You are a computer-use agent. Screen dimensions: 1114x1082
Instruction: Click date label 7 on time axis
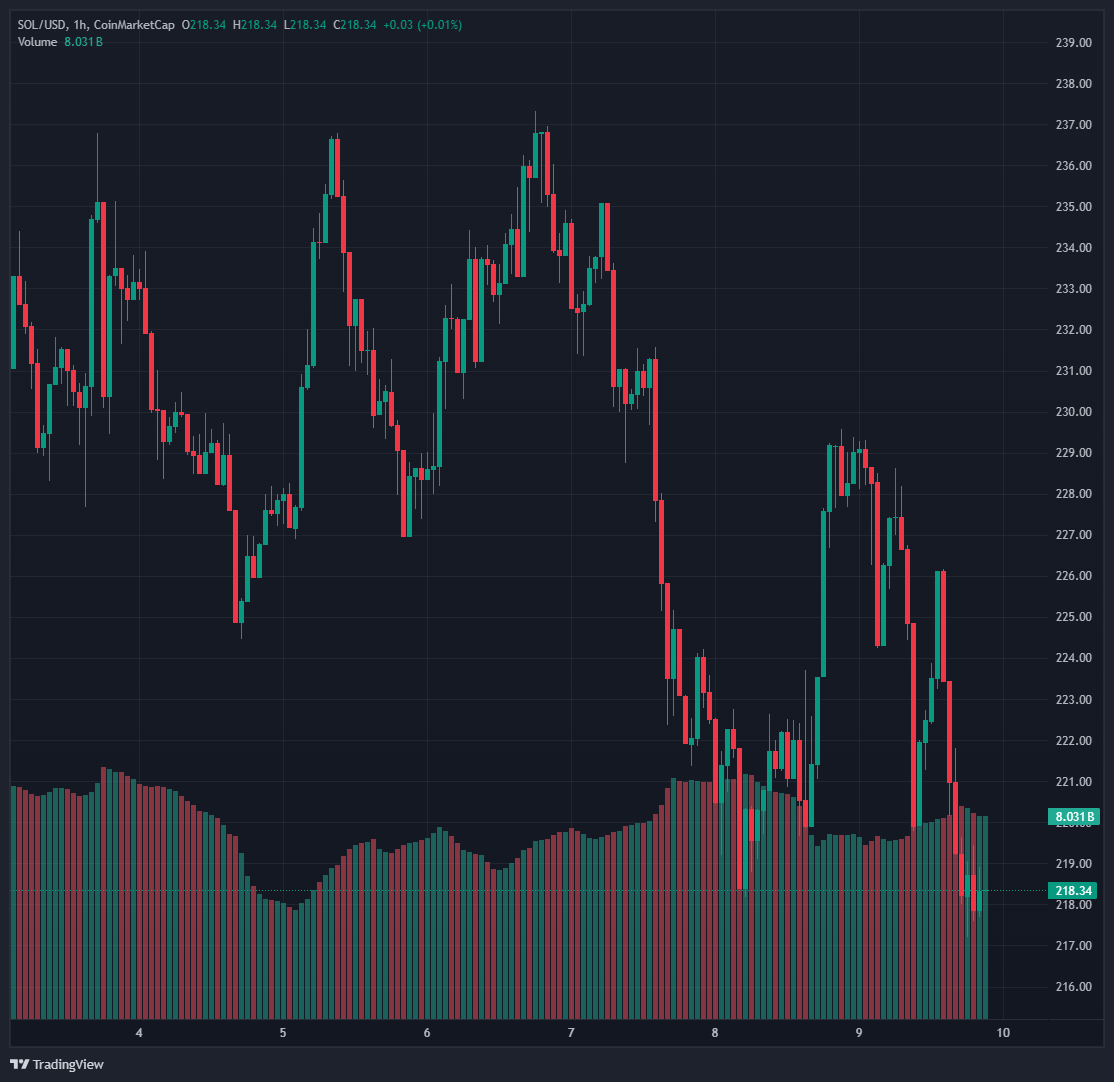pyautogui.click(x=571, y=1033)
